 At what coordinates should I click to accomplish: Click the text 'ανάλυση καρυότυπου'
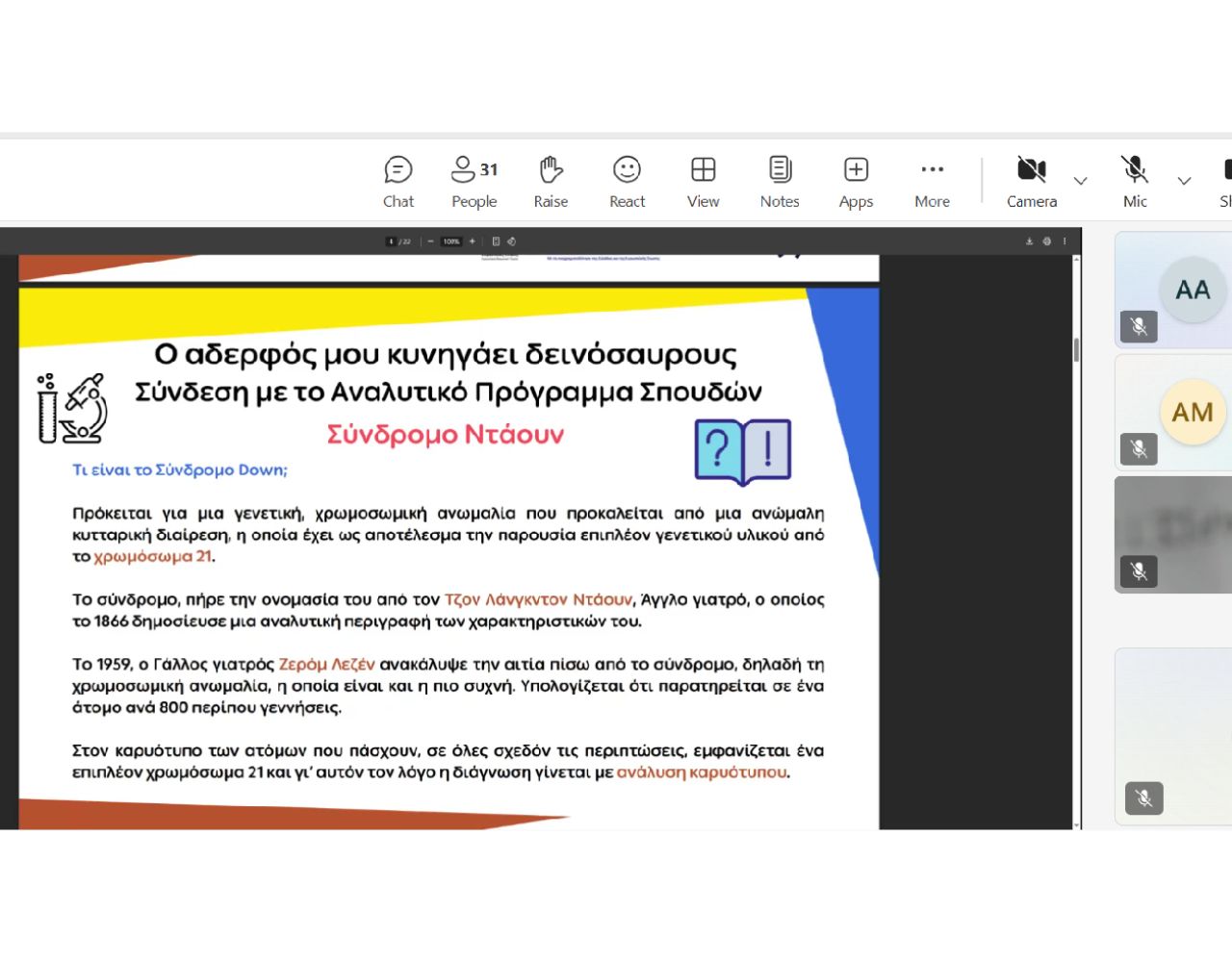coord(702,772)
